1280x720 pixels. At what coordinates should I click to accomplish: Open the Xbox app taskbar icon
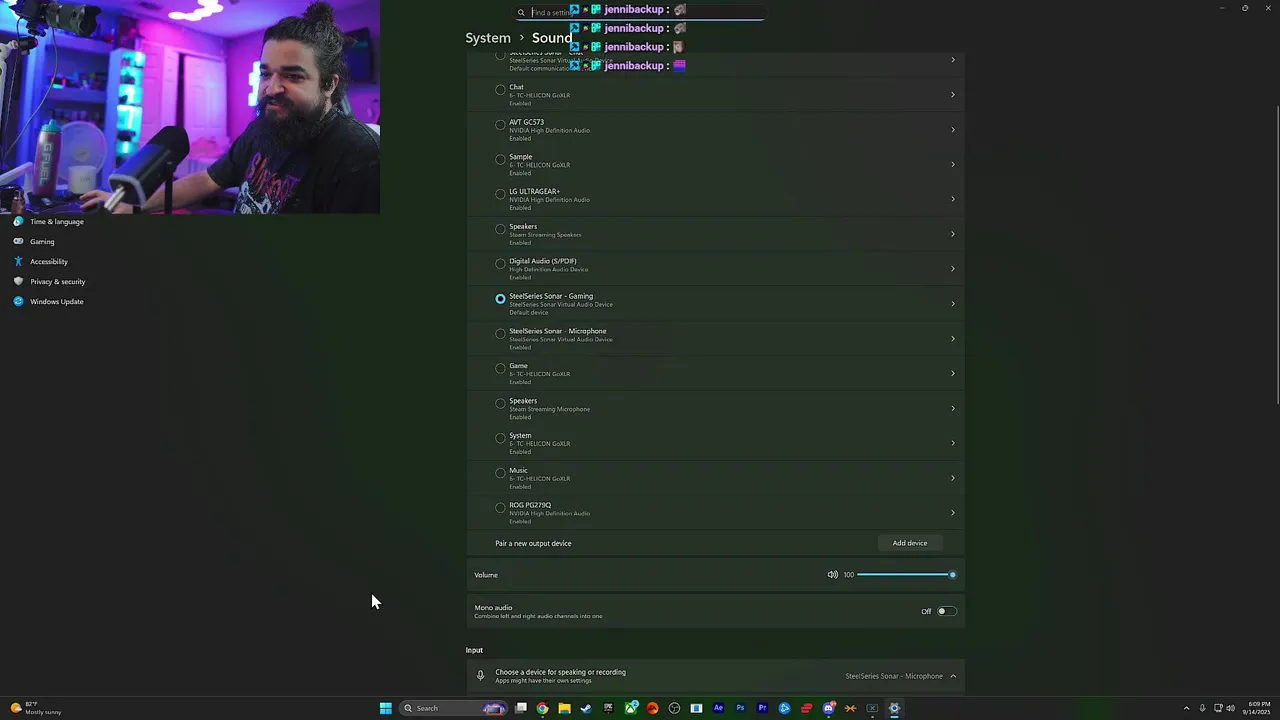tap(631, 708)
